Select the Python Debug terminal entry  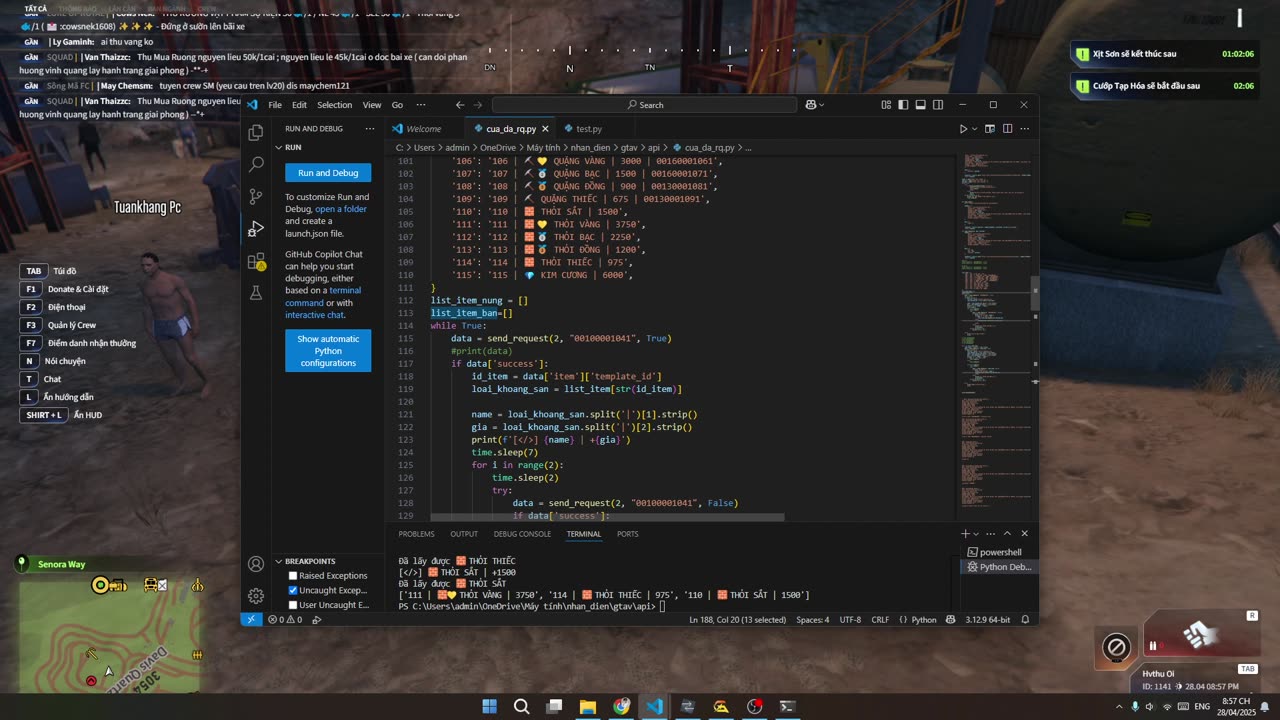[x=999, y=567]
